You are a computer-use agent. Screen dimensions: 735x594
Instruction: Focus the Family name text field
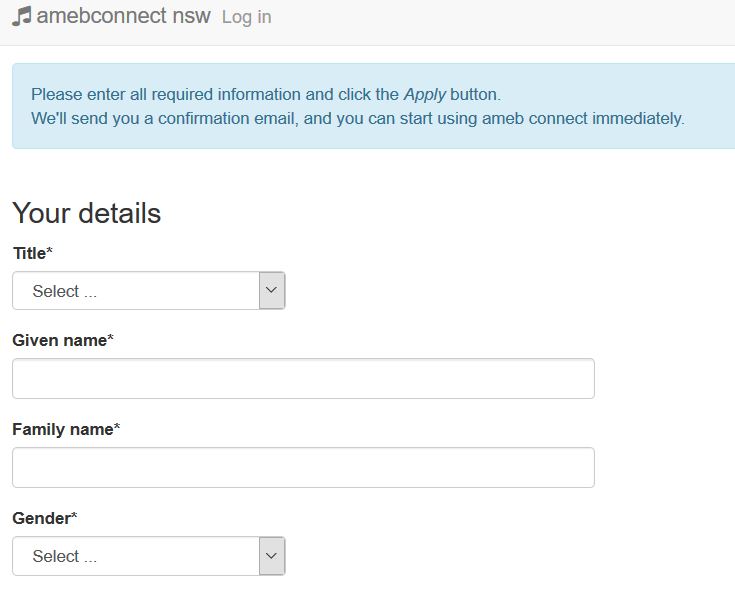[x=303, y=468]
